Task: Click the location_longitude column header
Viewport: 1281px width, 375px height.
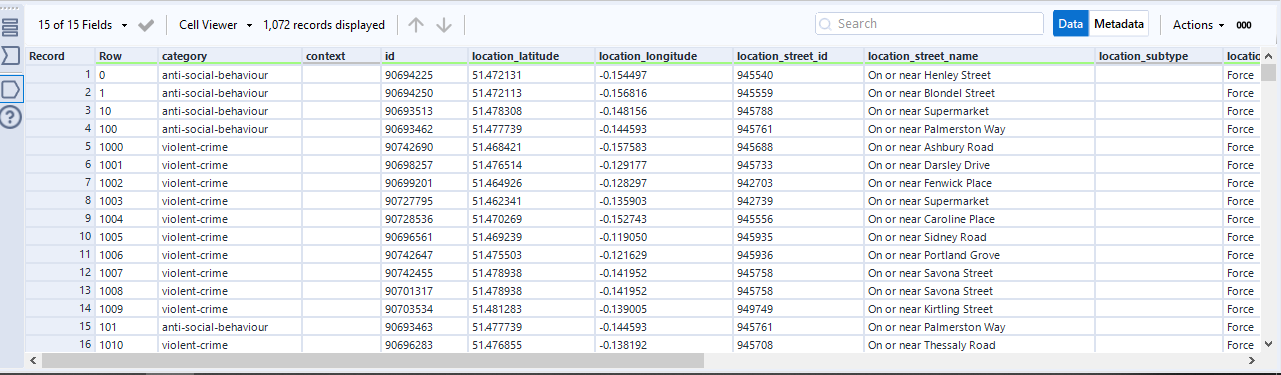Action: [x=664, y=56]
